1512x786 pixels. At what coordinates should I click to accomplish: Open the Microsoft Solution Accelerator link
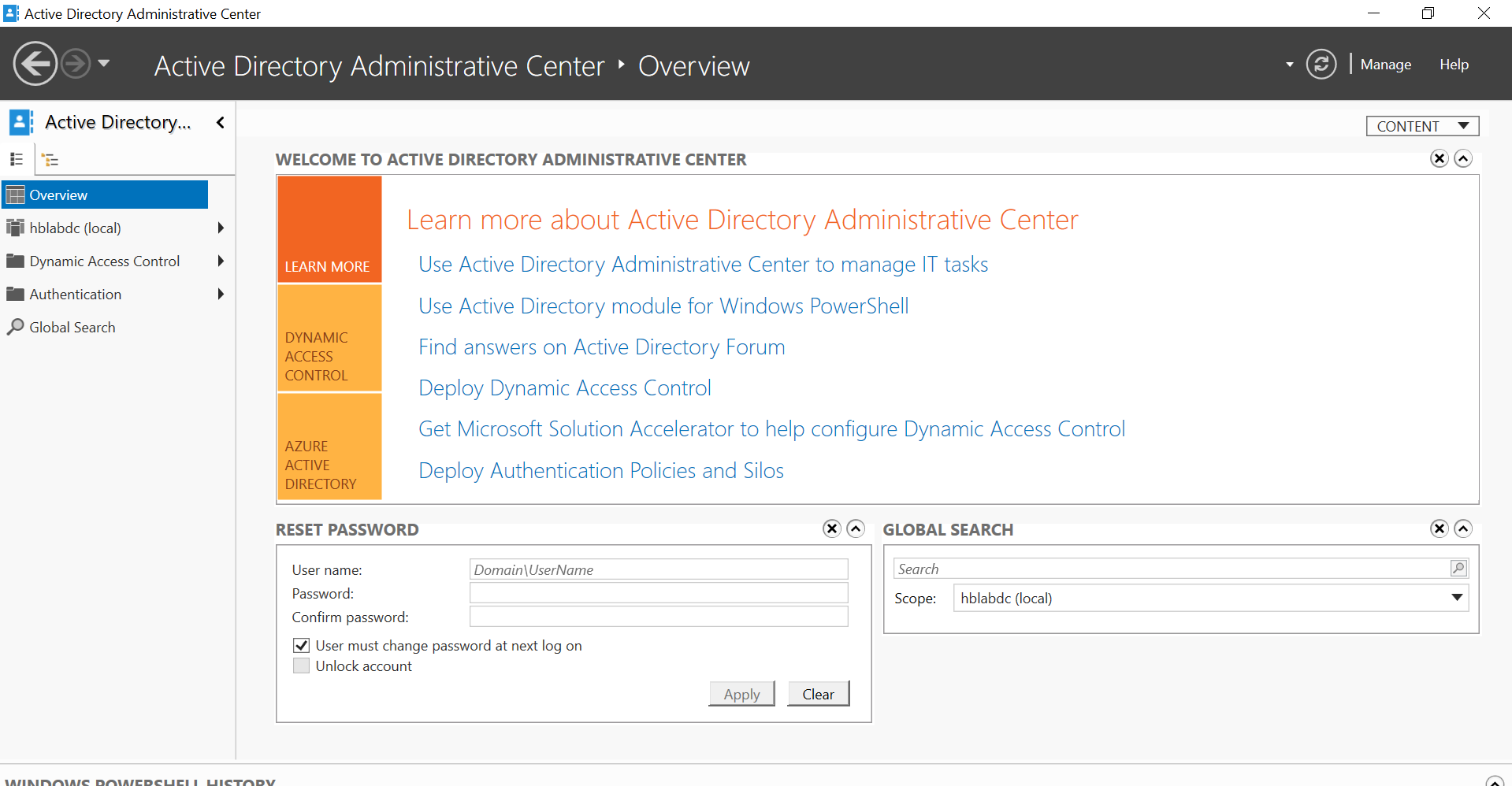[x=772, y=428]
